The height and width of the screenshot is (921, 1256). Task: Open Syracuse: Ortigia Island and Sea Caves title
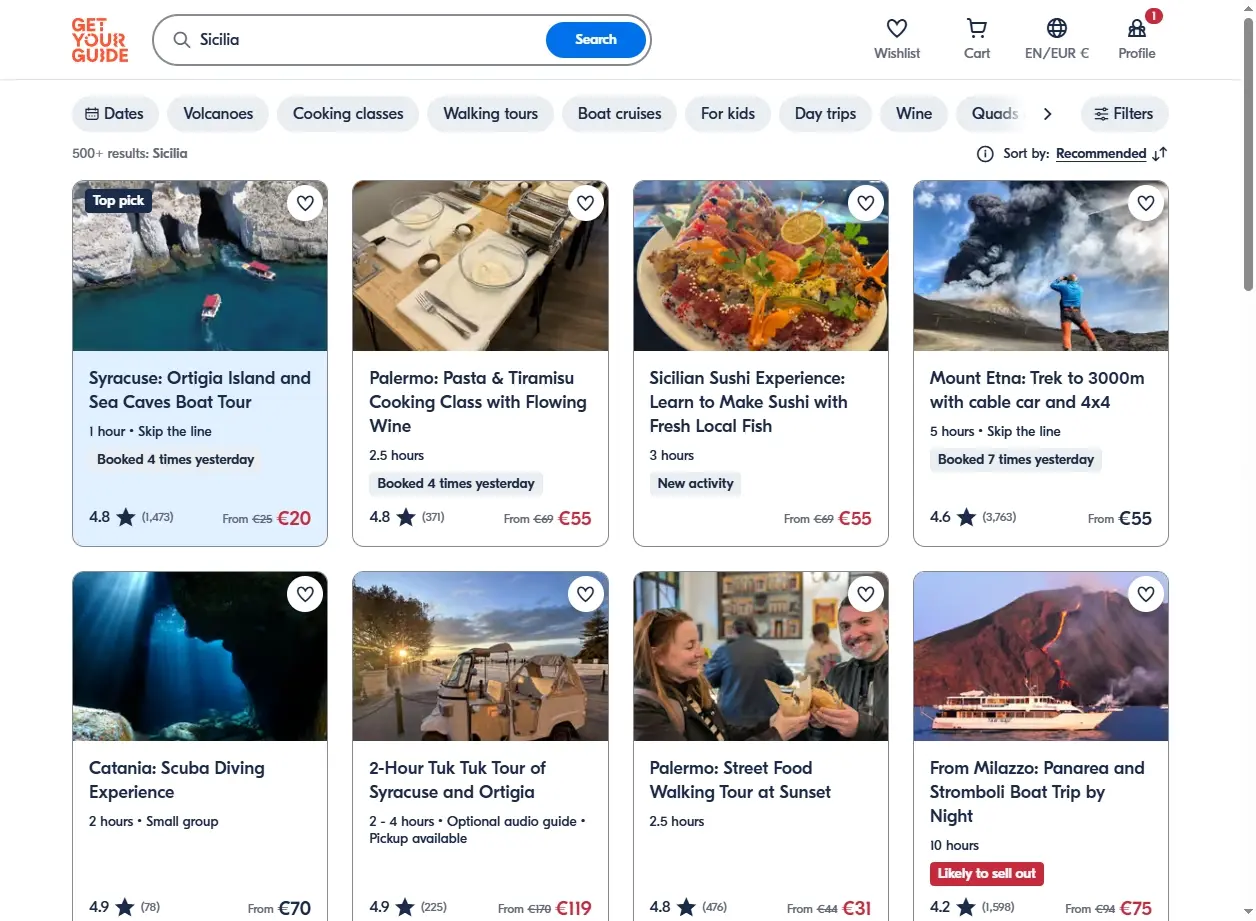tap(200, 390)
